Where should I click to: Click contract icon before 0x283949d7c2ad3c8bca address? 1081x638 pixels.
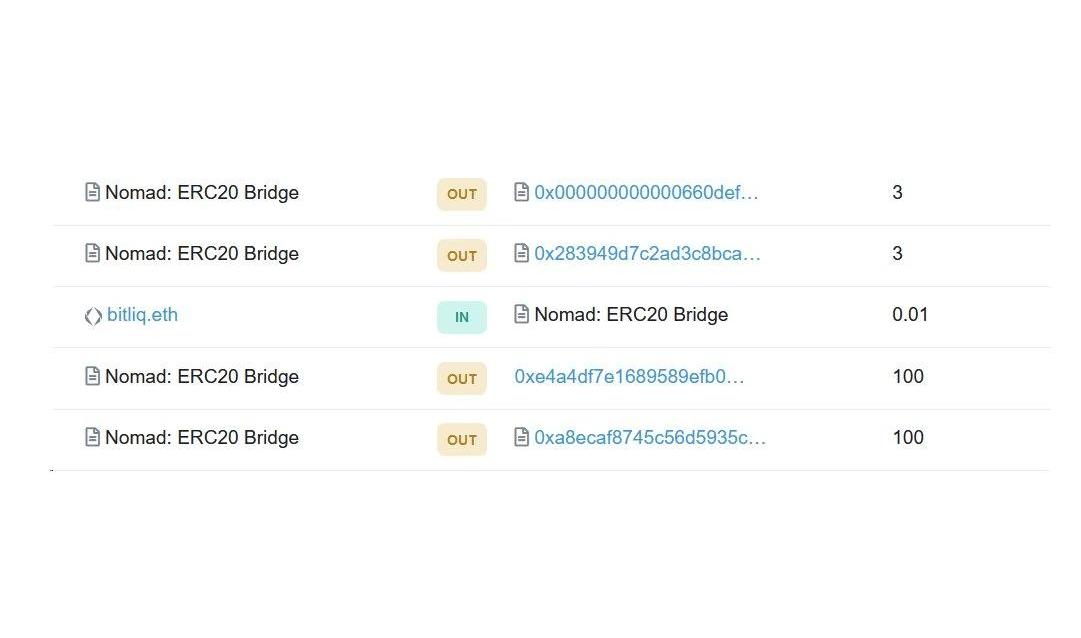click(x=522, y=253)
